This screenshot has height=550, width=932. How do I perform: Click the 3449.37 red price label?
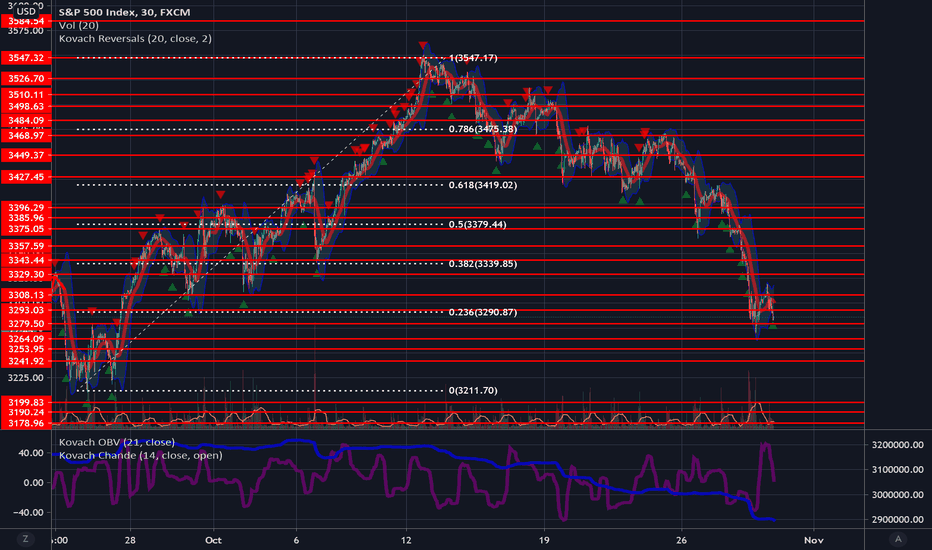pyautogui.click(x=26, y=155)
